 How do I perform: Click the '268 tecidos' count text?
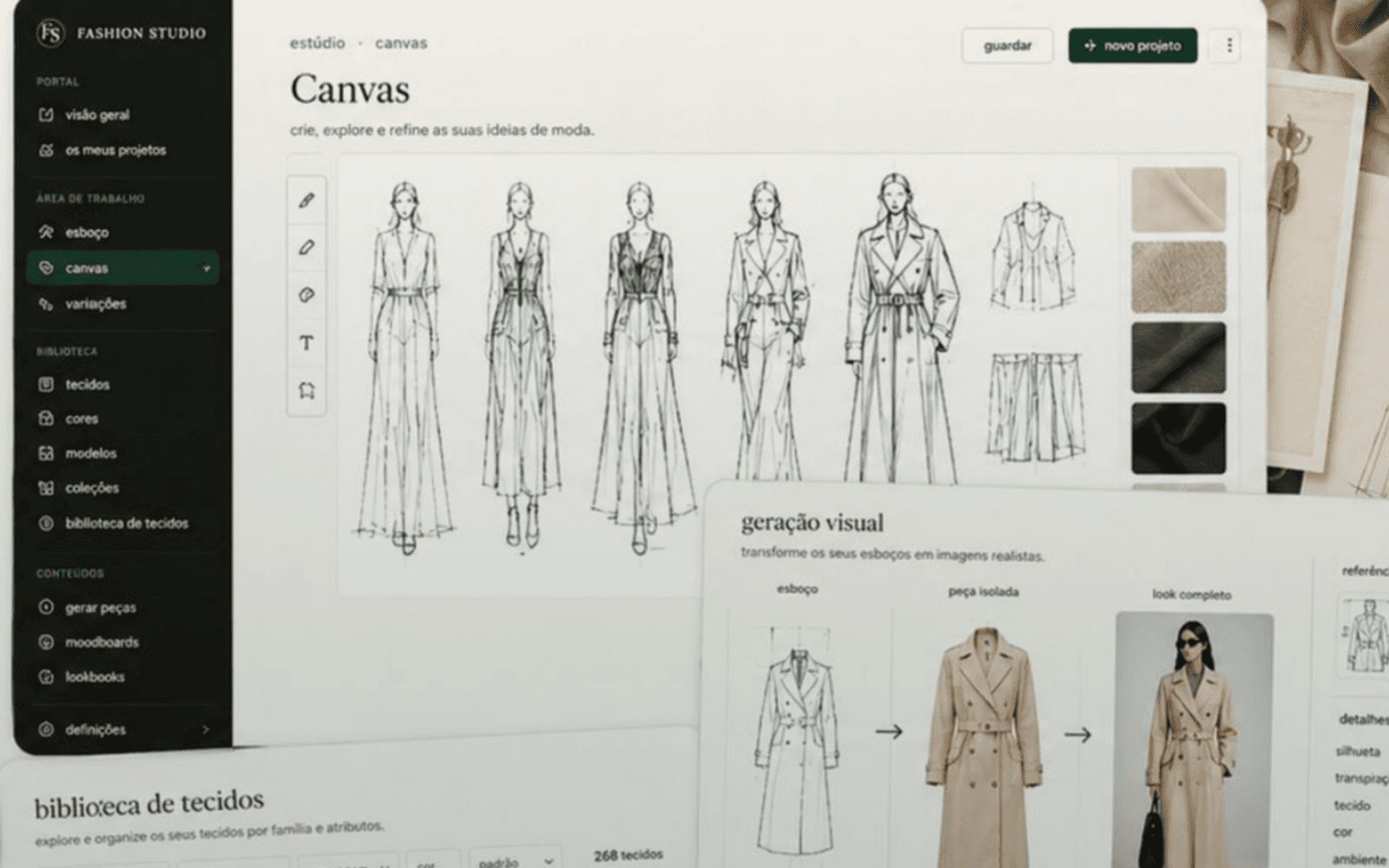[629, 855]
